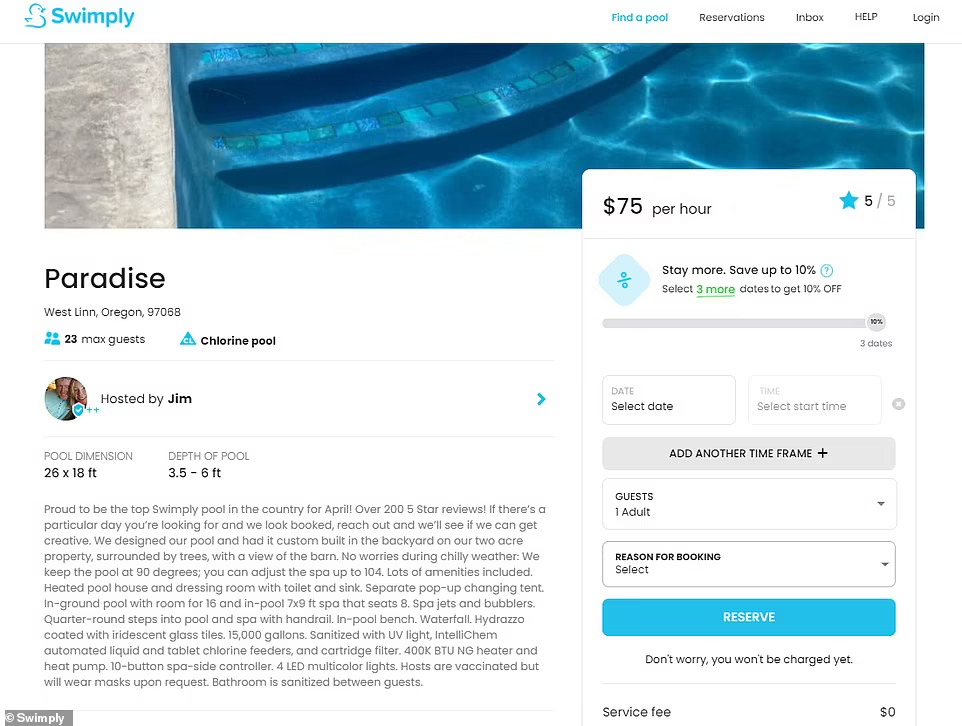
Task: Click the star rating icon
Action: point(848,200)
